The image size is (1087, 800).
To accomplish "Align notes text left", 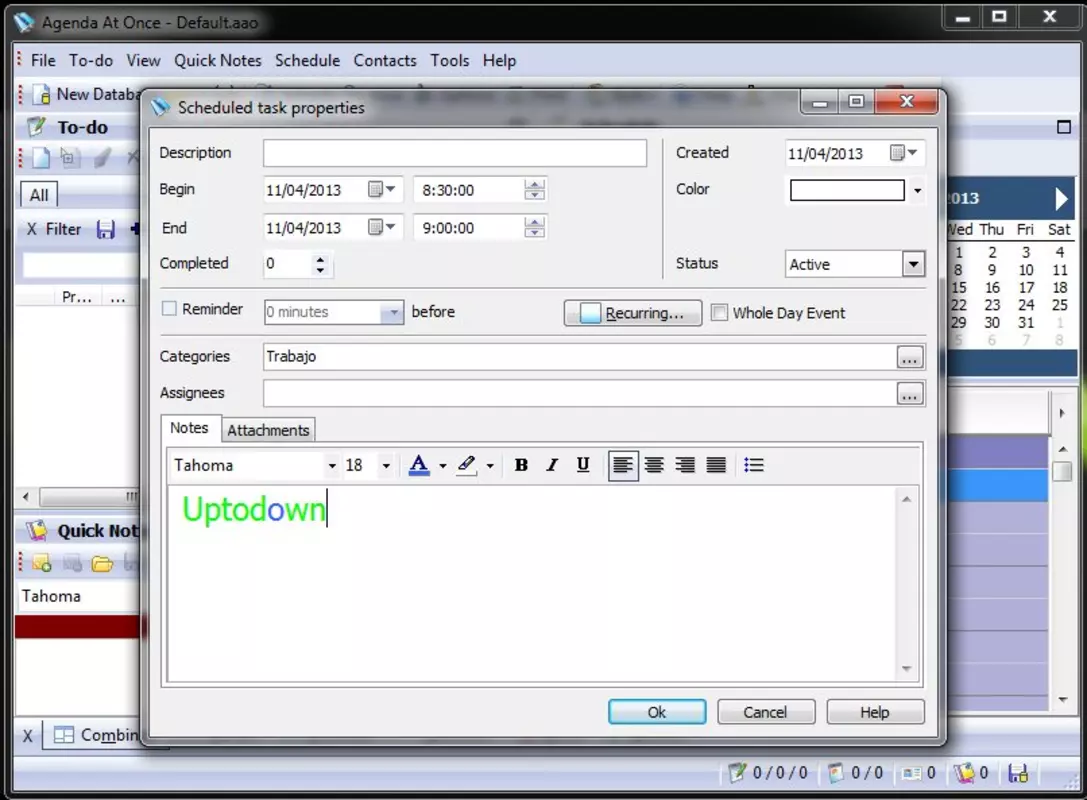I will [x=623, y=465].
